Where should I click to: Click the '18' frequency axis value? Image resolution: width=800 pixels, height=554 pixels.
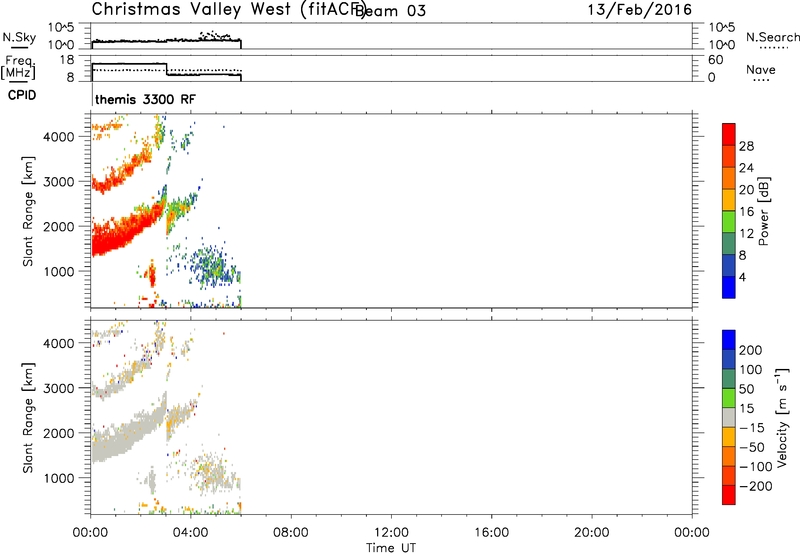click(67, 60)
